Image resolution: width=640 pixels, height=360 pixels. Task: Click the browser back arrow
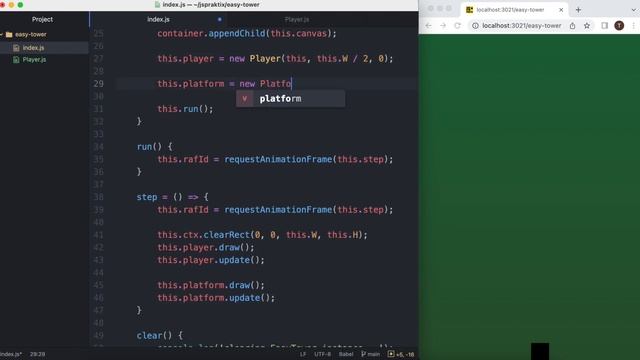click(428, 25)
